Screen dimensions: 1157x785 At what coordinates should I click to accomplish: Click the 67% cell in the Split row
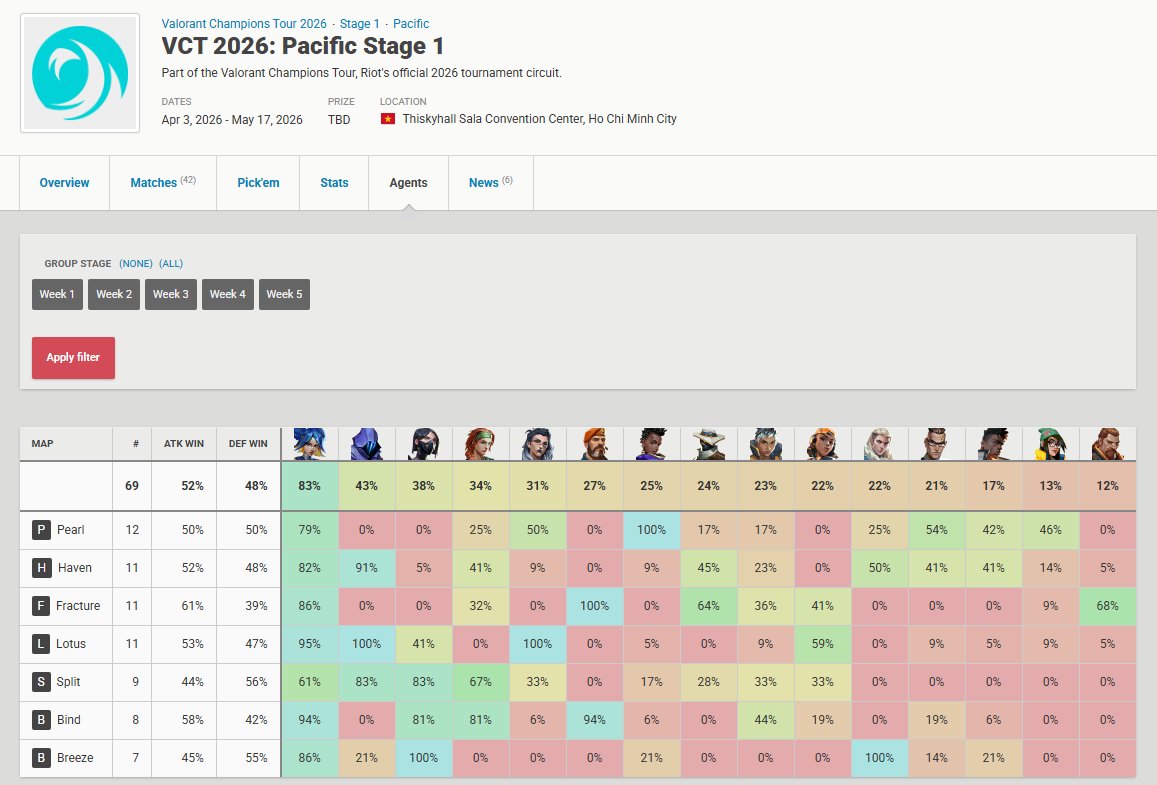[x=480, y=682]
